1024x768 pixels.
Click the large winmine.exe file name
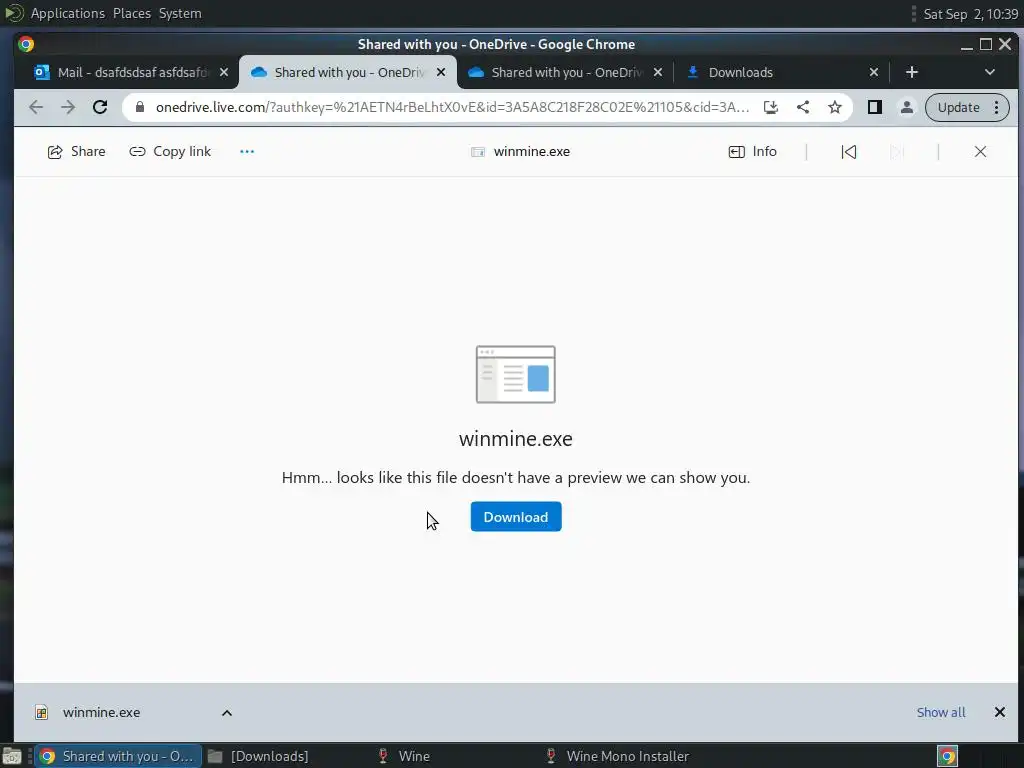[x=515, y=438]
